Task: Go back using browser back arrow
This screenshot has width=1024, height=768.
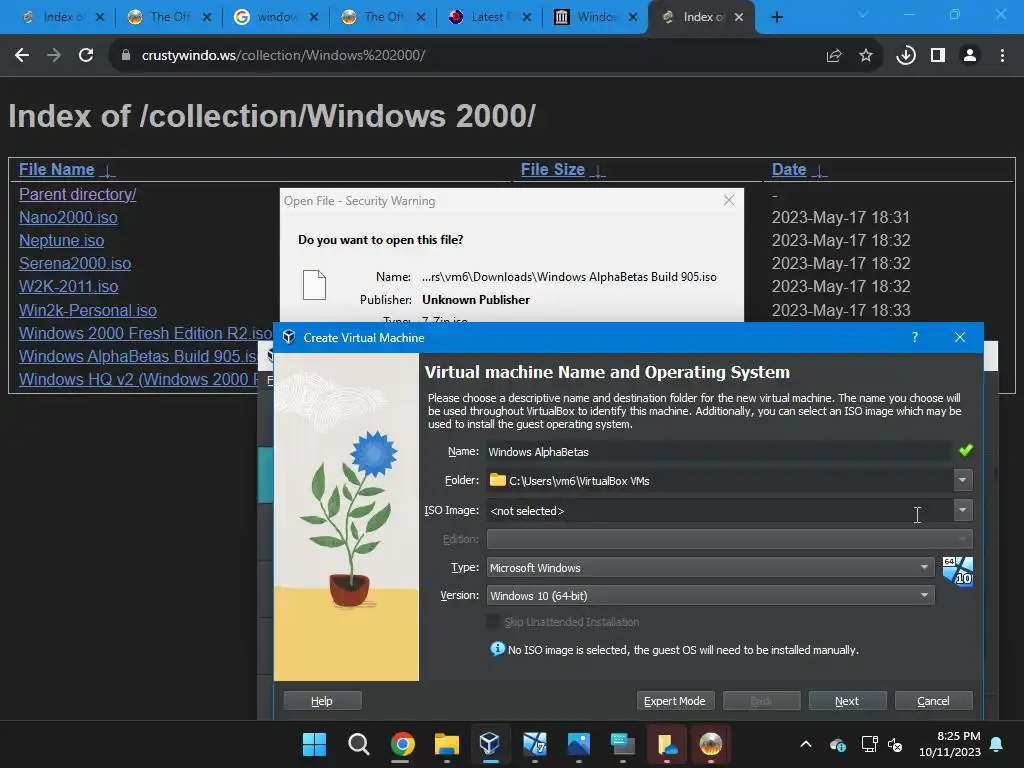Action: (22, 56)
